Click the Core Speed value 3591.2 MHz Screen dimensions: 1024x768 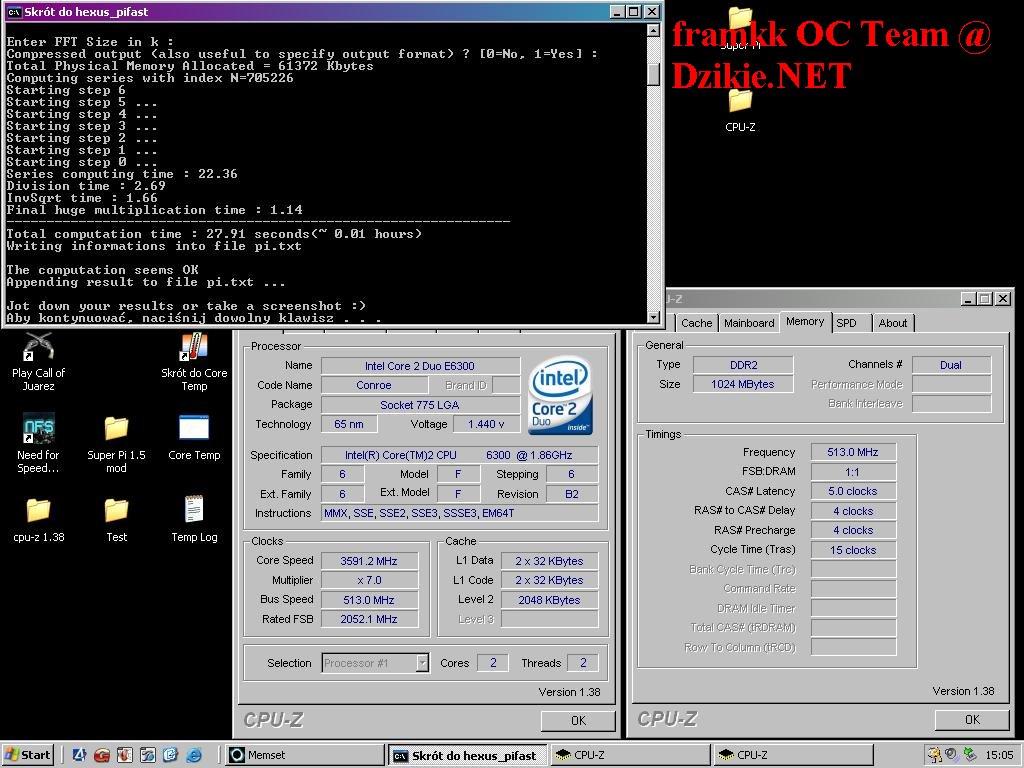pos(369,561)
